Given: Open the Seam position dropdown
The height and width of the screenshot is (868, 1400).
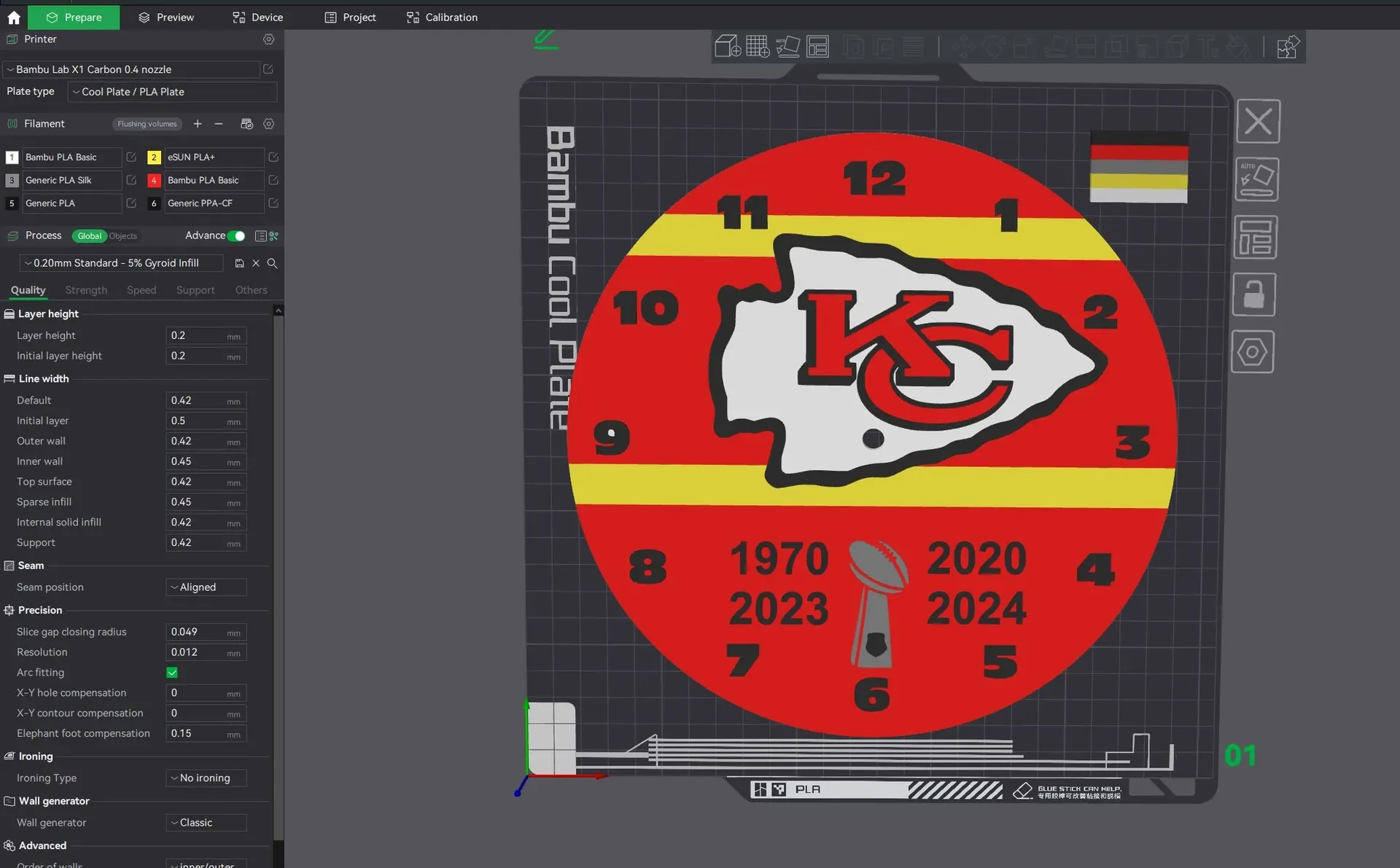Looking at the screenshot, I should [206, 587].
